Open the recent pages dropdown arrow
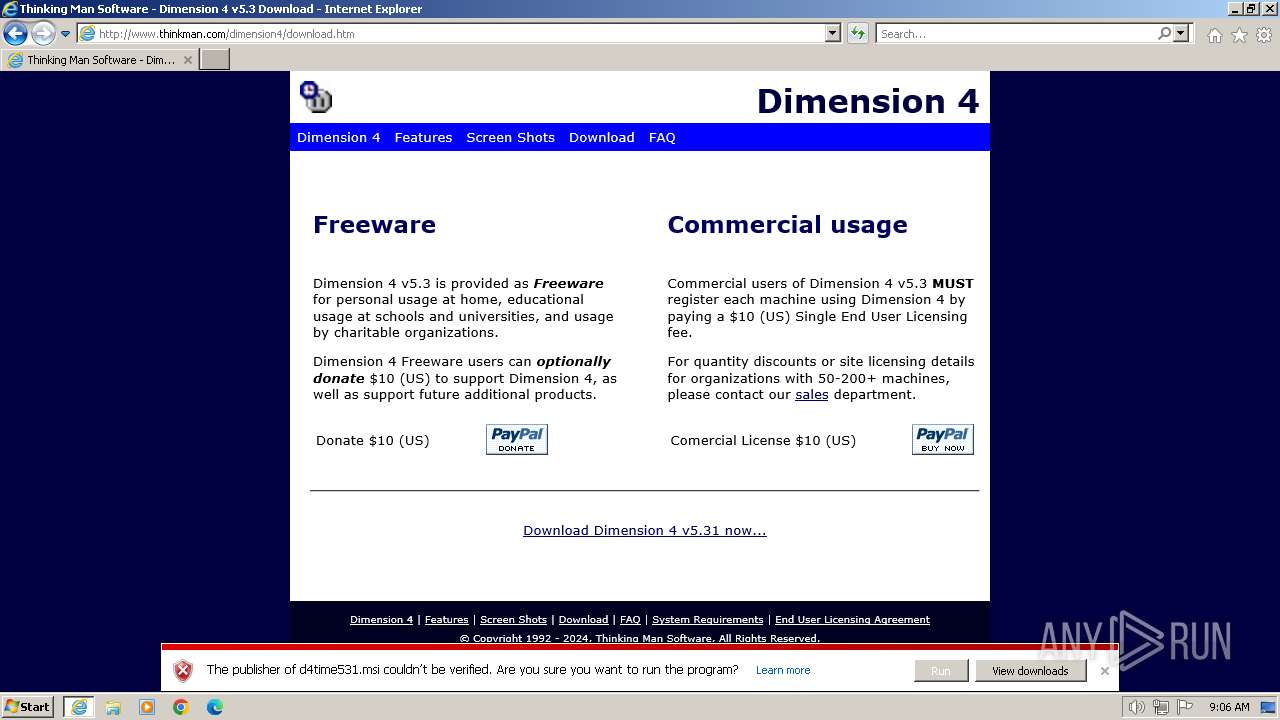Viewport: 1280px width, 720px height. coord(65,33)
